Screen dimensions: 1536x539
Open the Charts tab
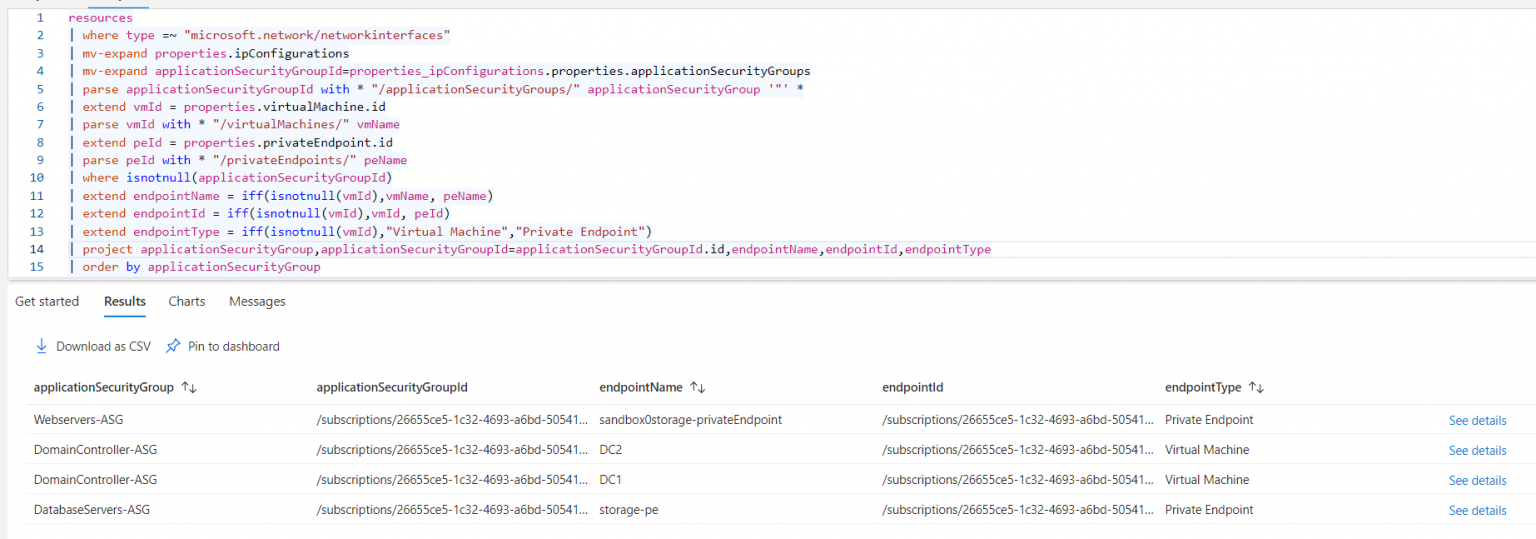pos(187,301)
